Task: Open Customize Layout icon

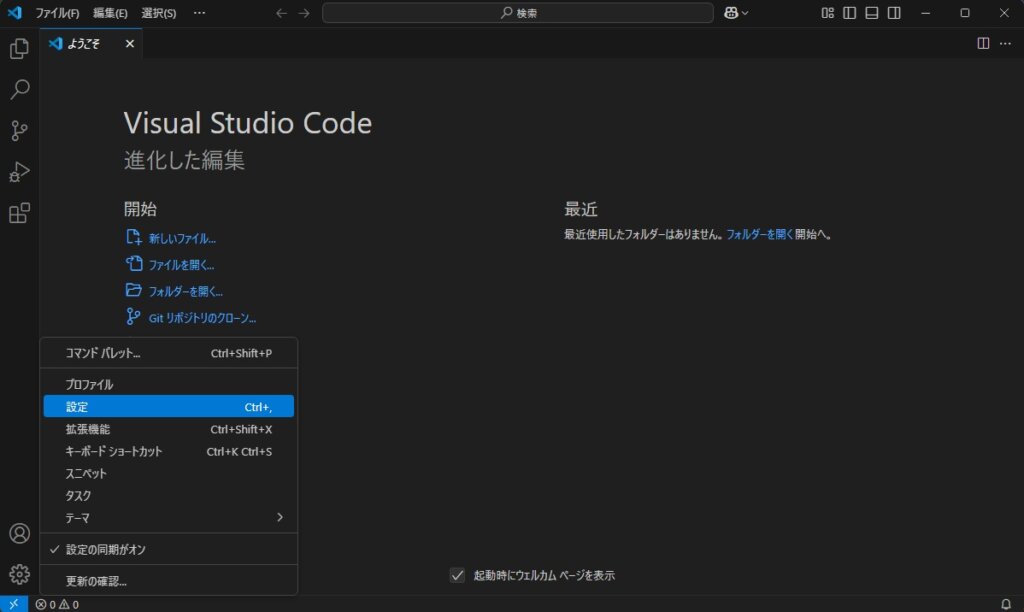Action: pyautogui.click(x=827, y=13)
